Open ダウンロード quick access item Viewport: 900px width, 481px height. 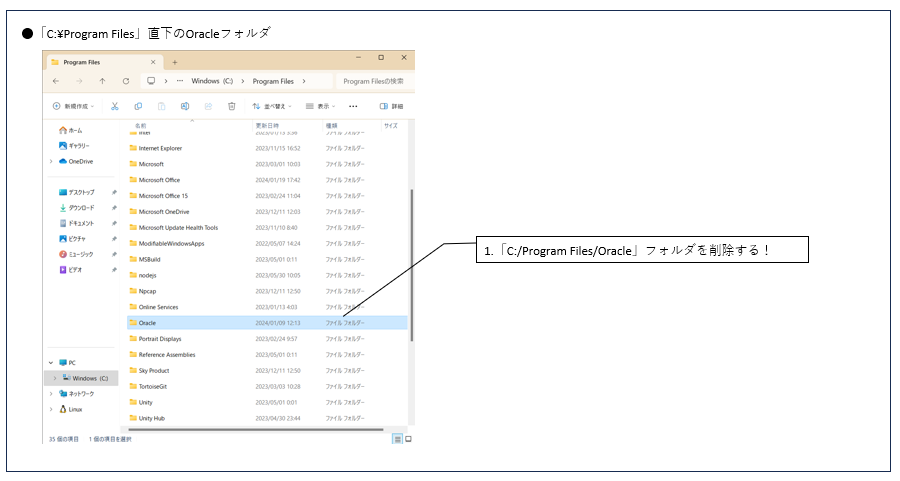click(76, 208)
